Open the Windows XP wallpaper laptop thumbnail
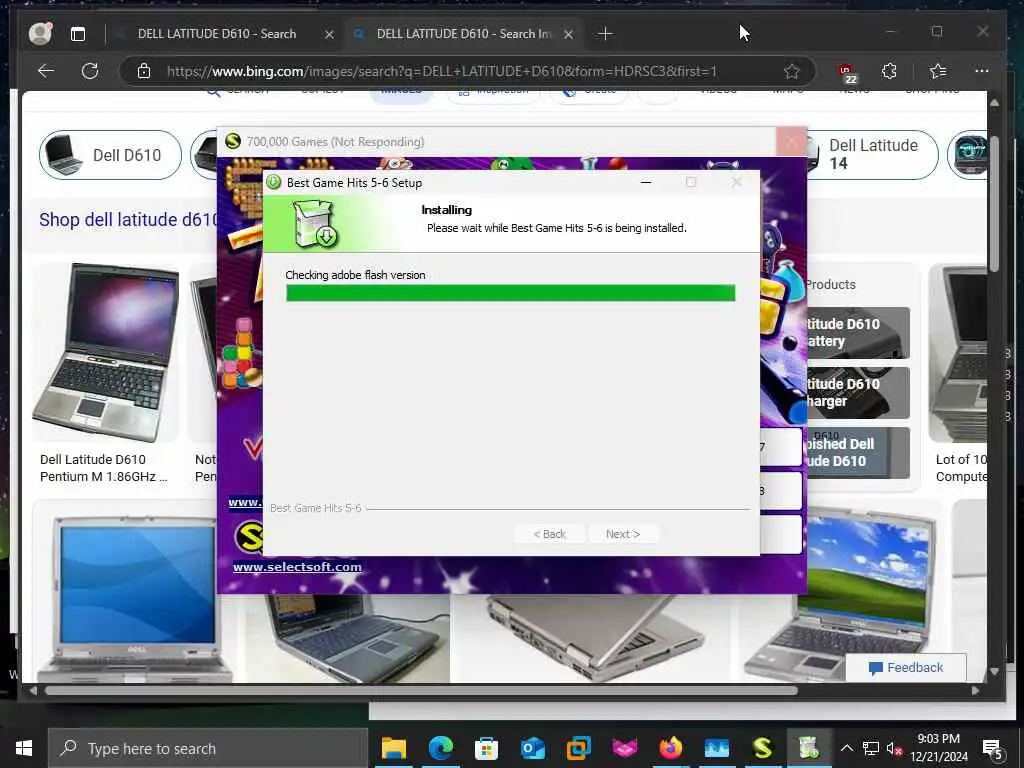The width and height of the screenshot is (1024, 768). [x=842, y=596]
